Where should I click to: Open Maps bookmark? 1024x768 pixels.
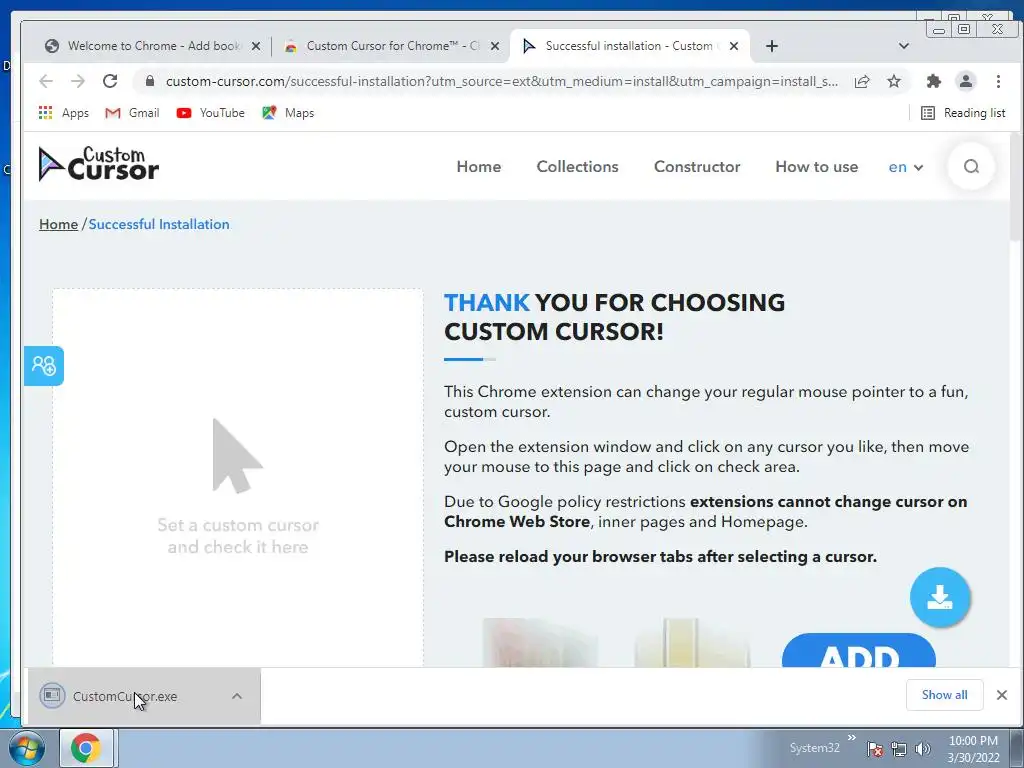click(288, 113)
